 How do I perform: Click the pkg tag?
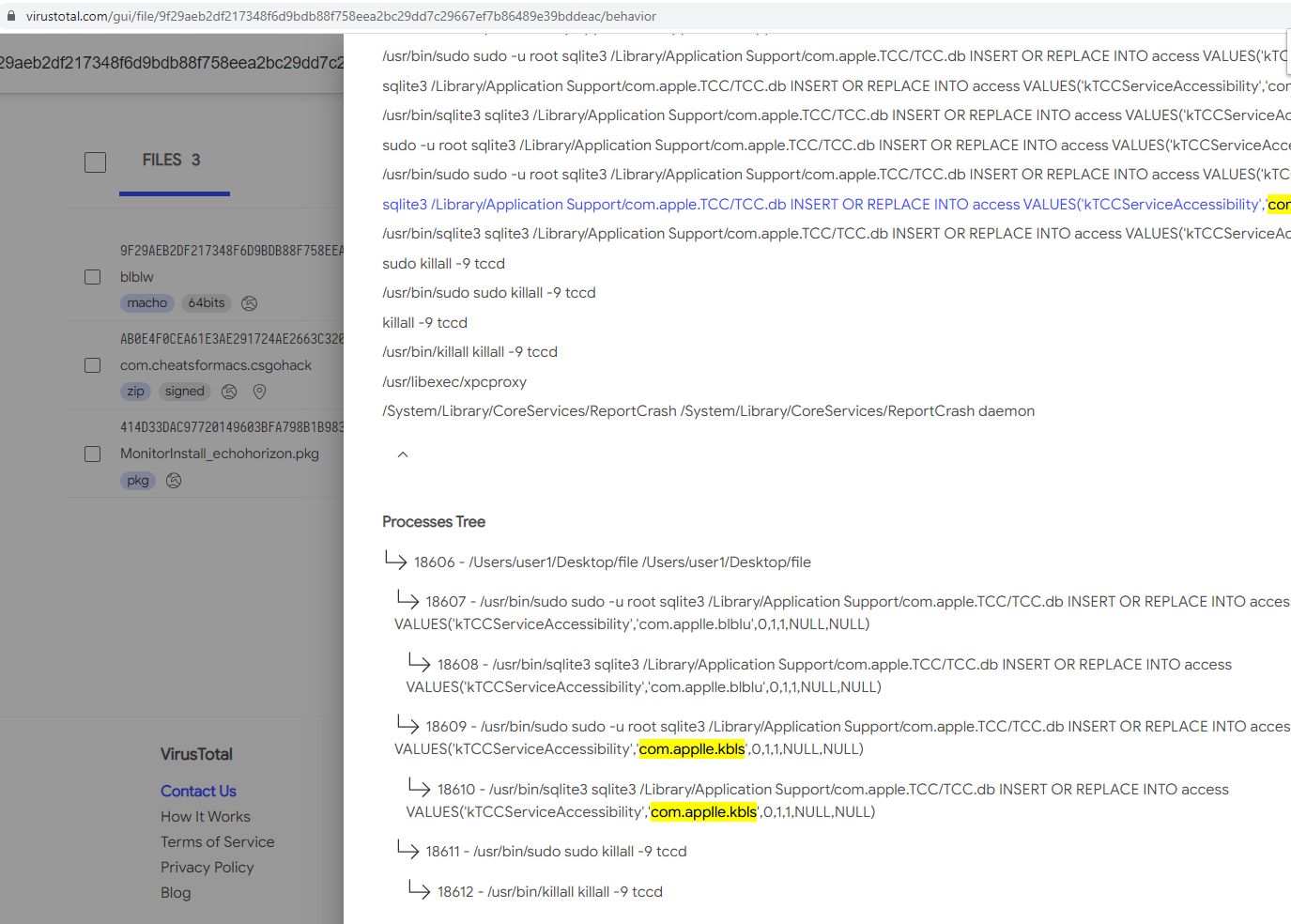[x=138, y=481]
